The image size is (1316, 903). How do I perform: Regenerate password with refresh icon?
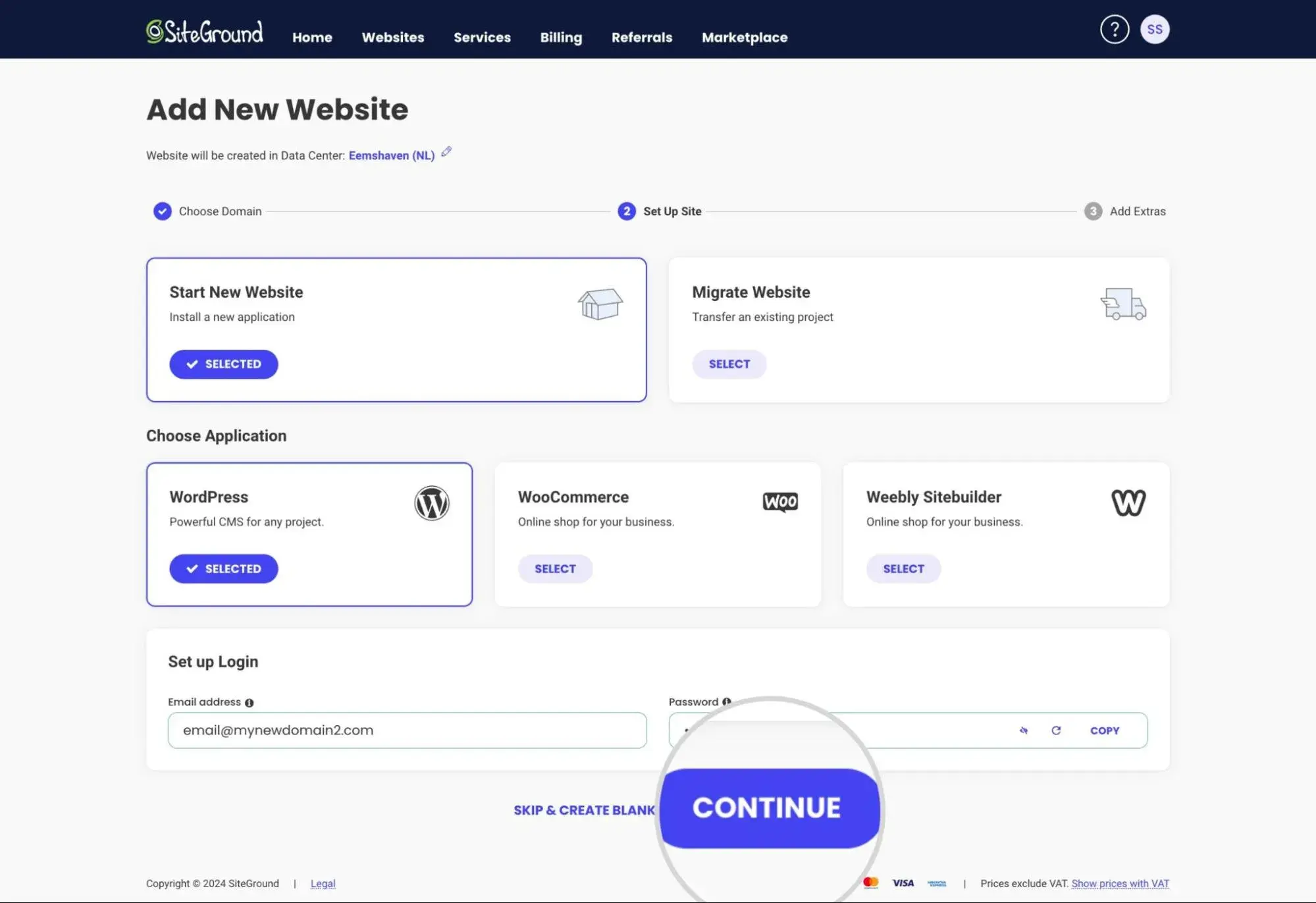pyautogui.click(x=1056, y=730)
